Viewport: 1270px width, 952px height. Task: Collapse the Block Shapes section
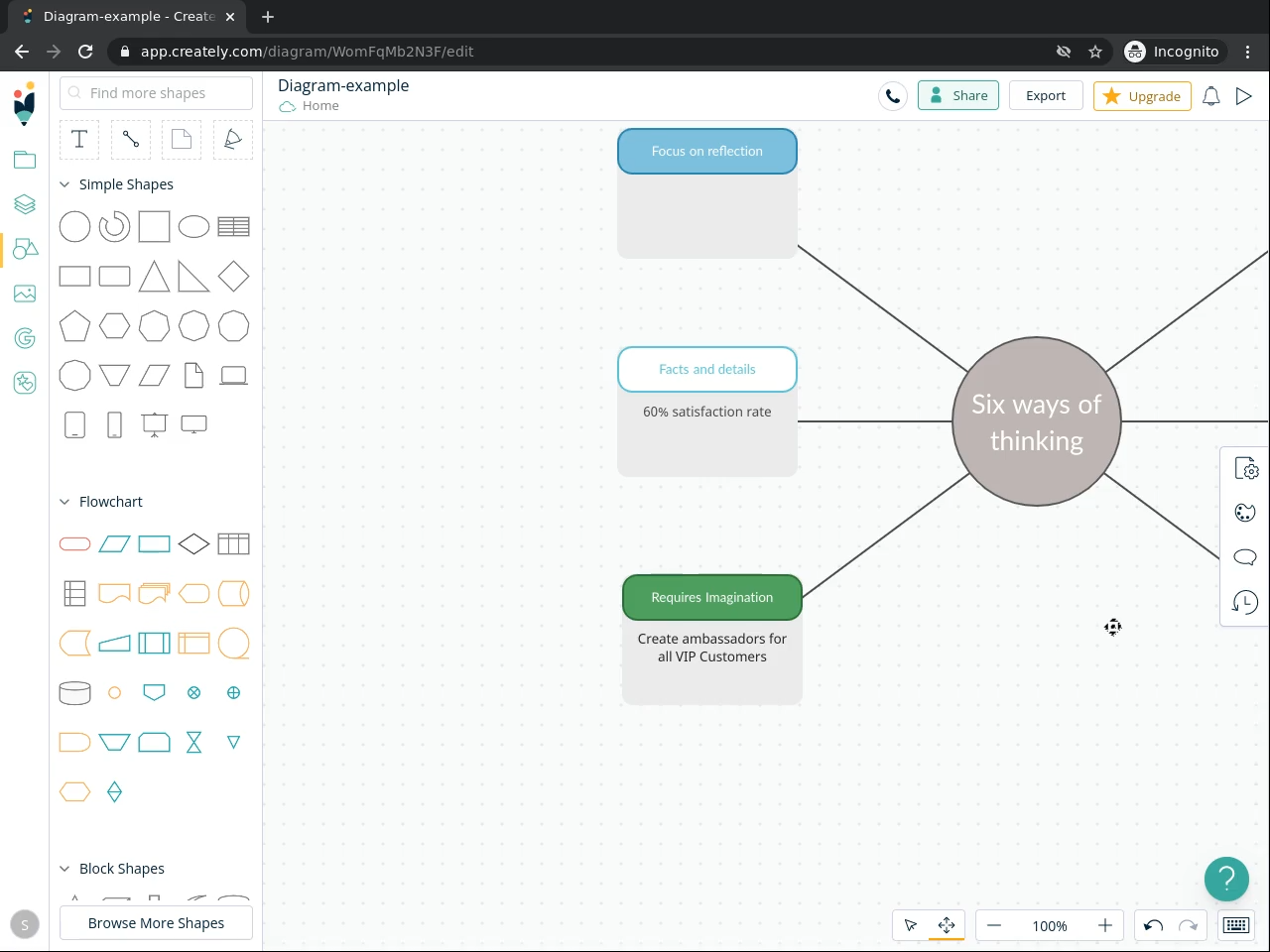[x=64, y=869]
